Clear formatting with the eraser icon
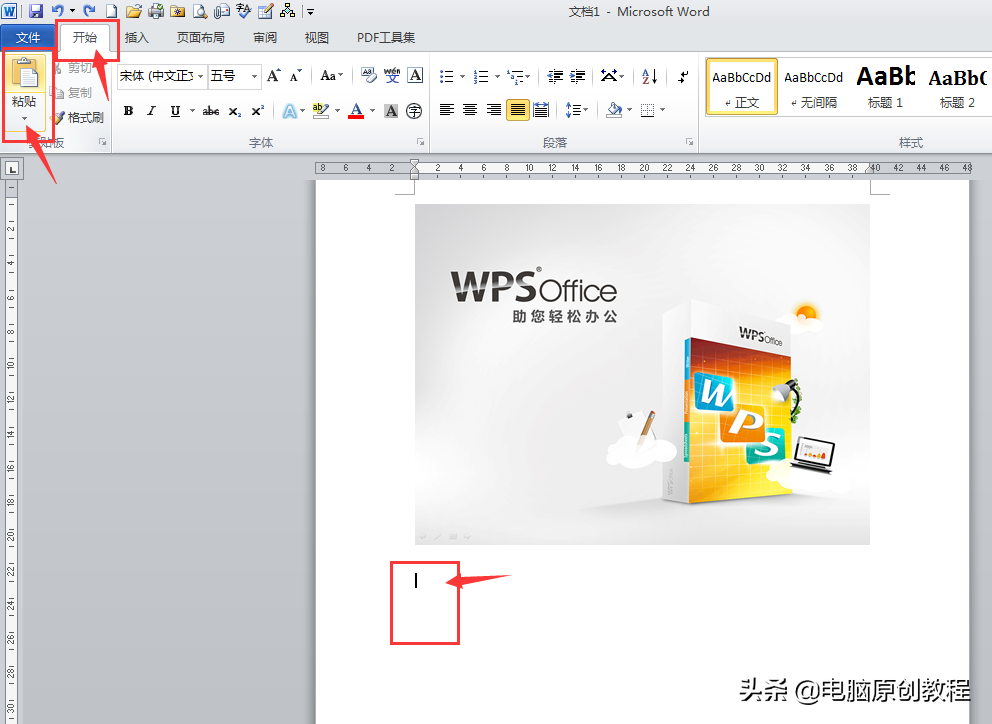992x724 pixels. pyautogui.click(x=368, y=76)
